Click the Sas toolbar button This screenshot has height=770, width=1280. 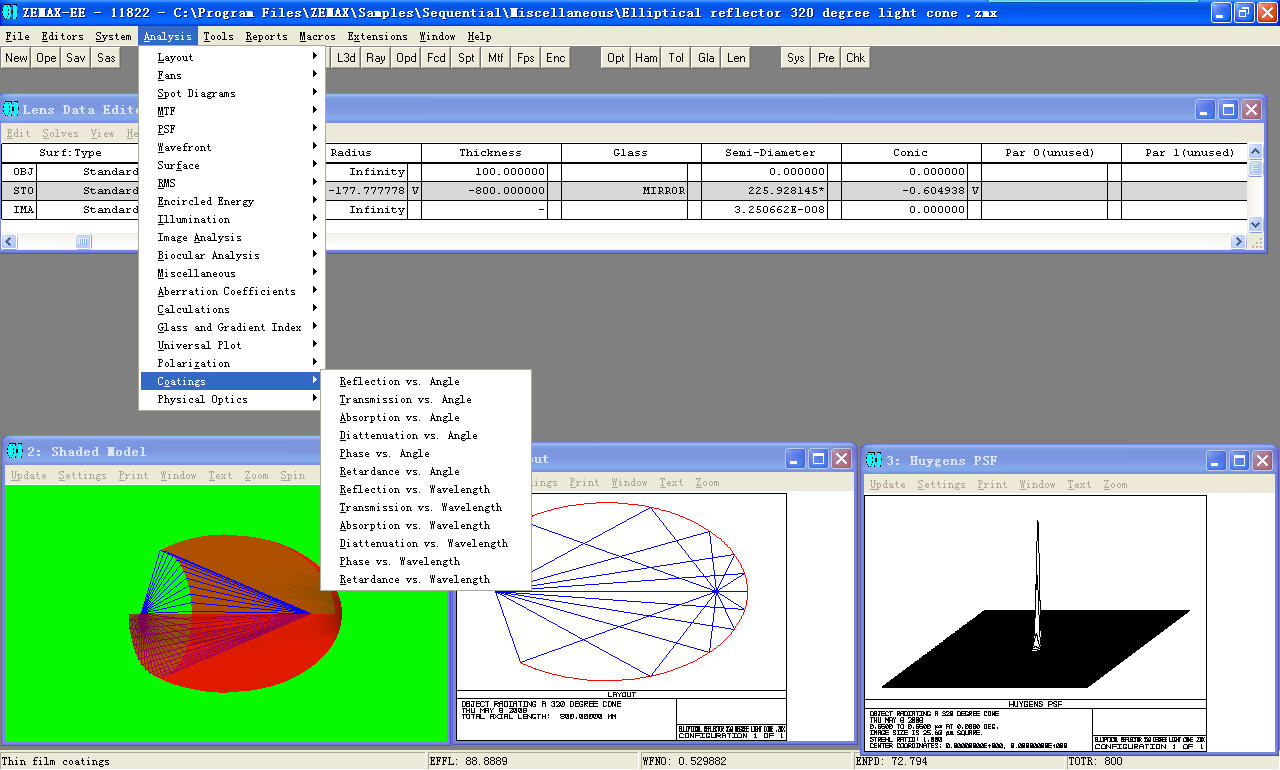(x=106, y=58)
